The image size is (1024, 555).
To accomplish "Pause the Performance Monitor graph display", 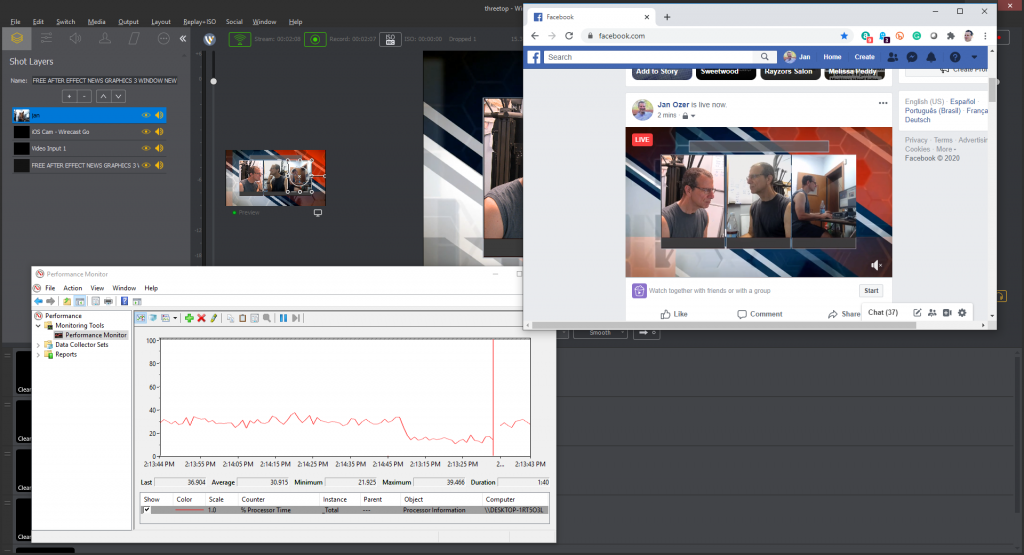I will pos(283,317).
